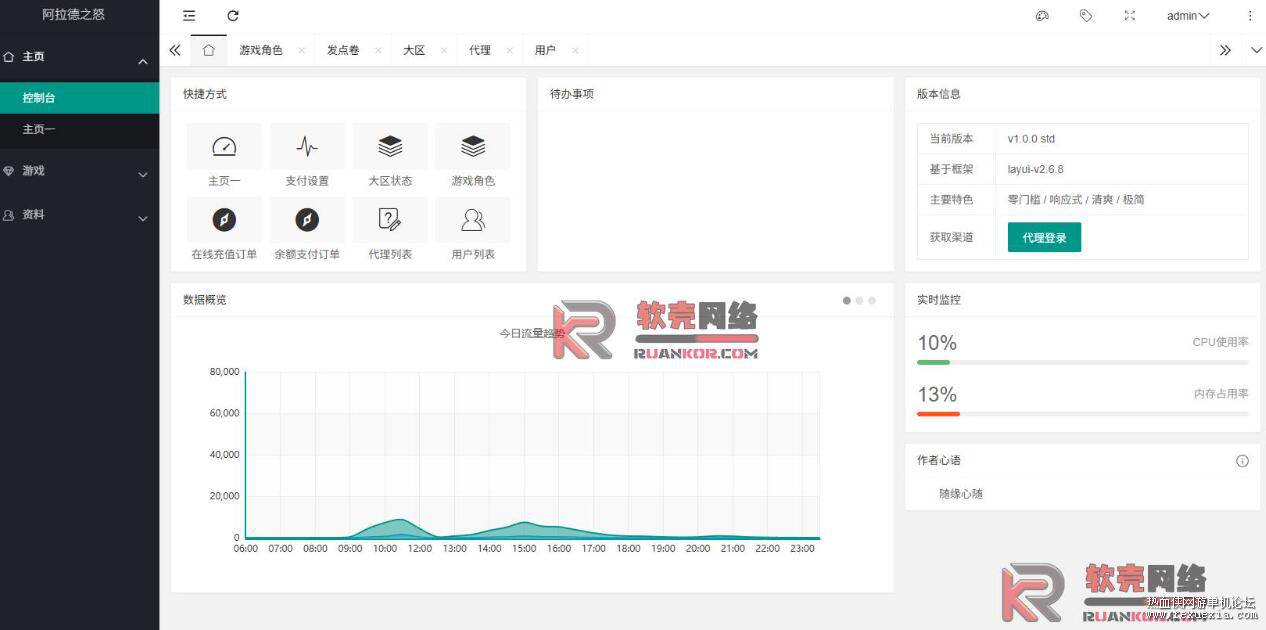Open the theme palette icon in header
Viewport: 1266px width, 630px height.
point(1042,16)
